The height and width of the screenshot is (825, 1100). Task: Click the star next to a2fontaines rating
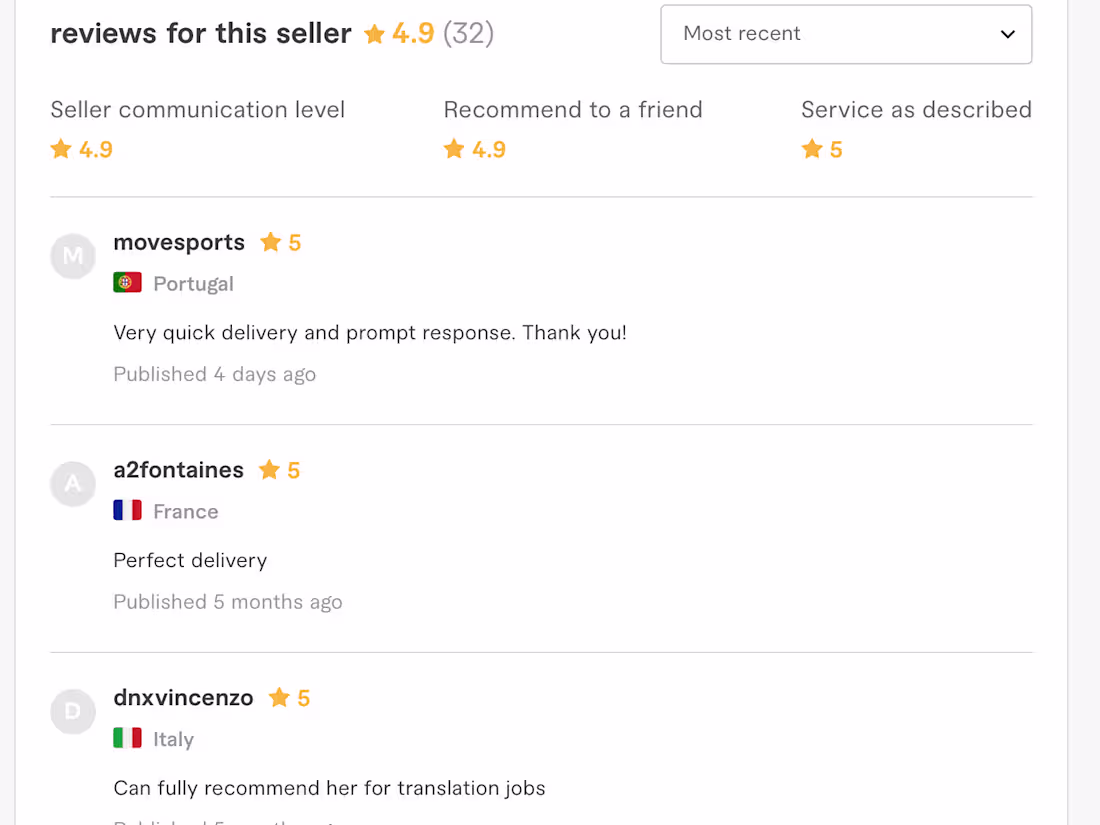[x=269, y=470]
